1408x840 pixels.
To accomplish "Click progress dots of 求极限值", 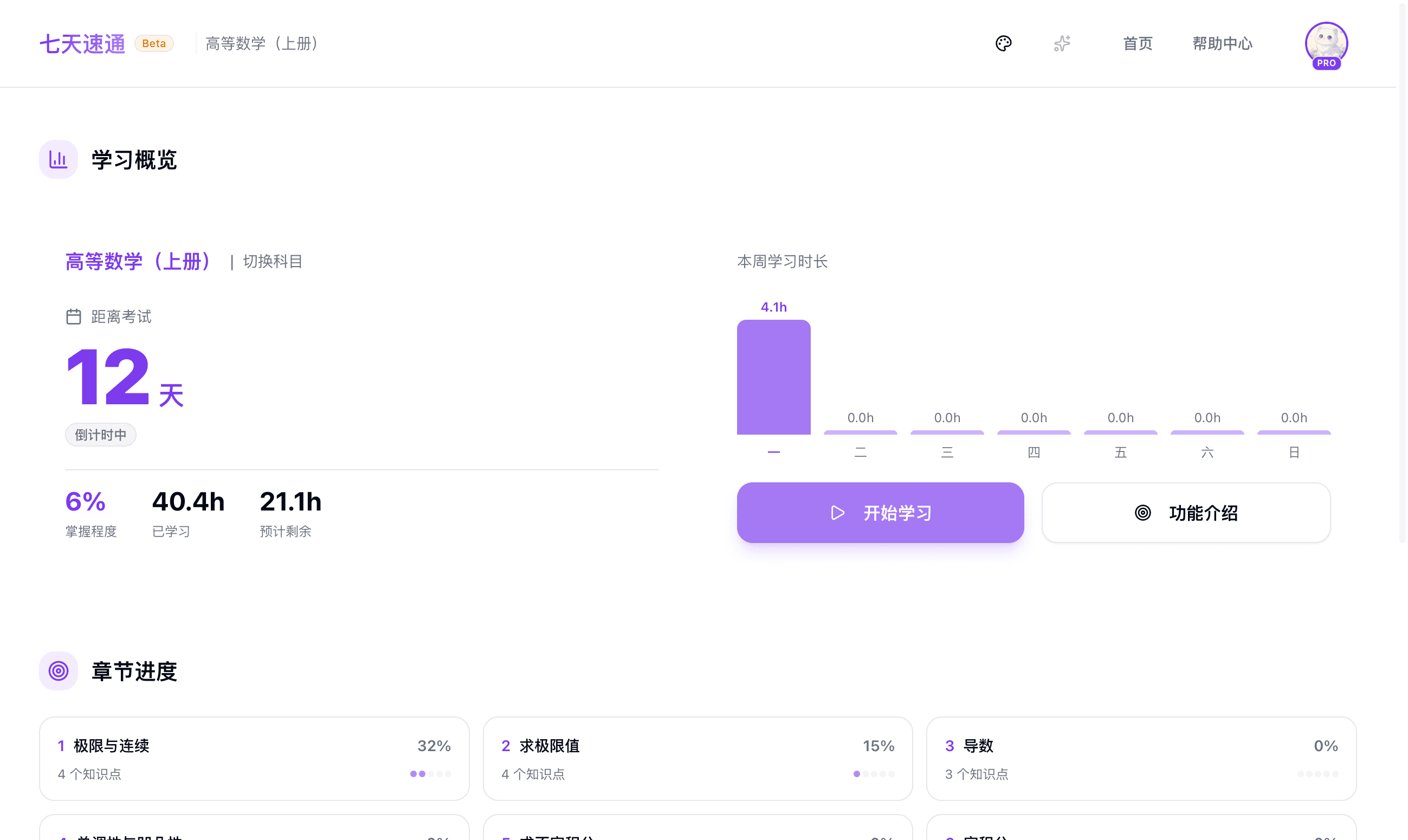I will click(x=874, y=774).
